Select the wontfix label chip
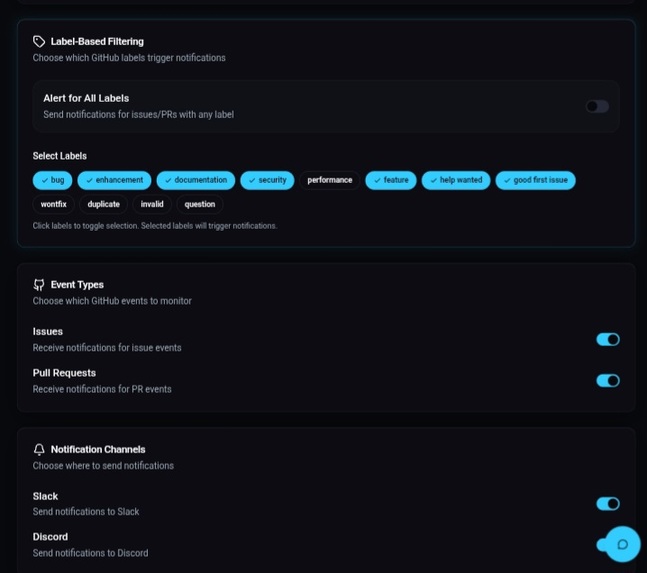Viewport: 647px width, 573px height. coord(54,204)
